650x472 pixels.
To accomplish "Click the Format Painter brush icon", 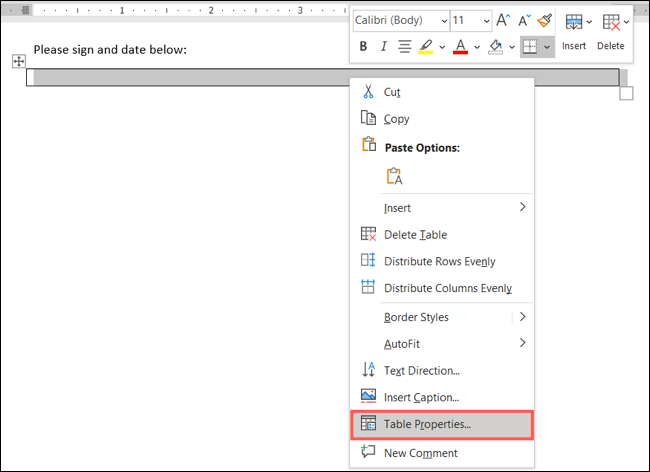I will pos(544,20).
